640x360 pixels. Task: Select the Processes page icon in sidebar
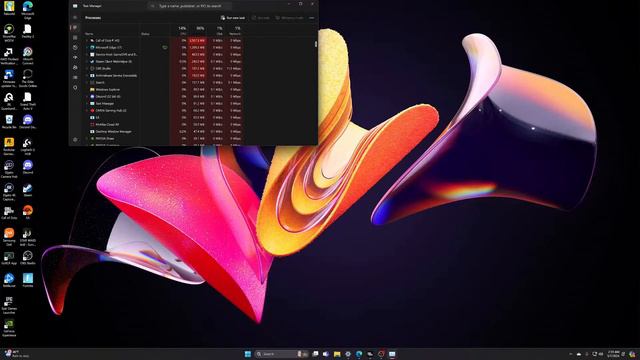click(x=75, y=27)
